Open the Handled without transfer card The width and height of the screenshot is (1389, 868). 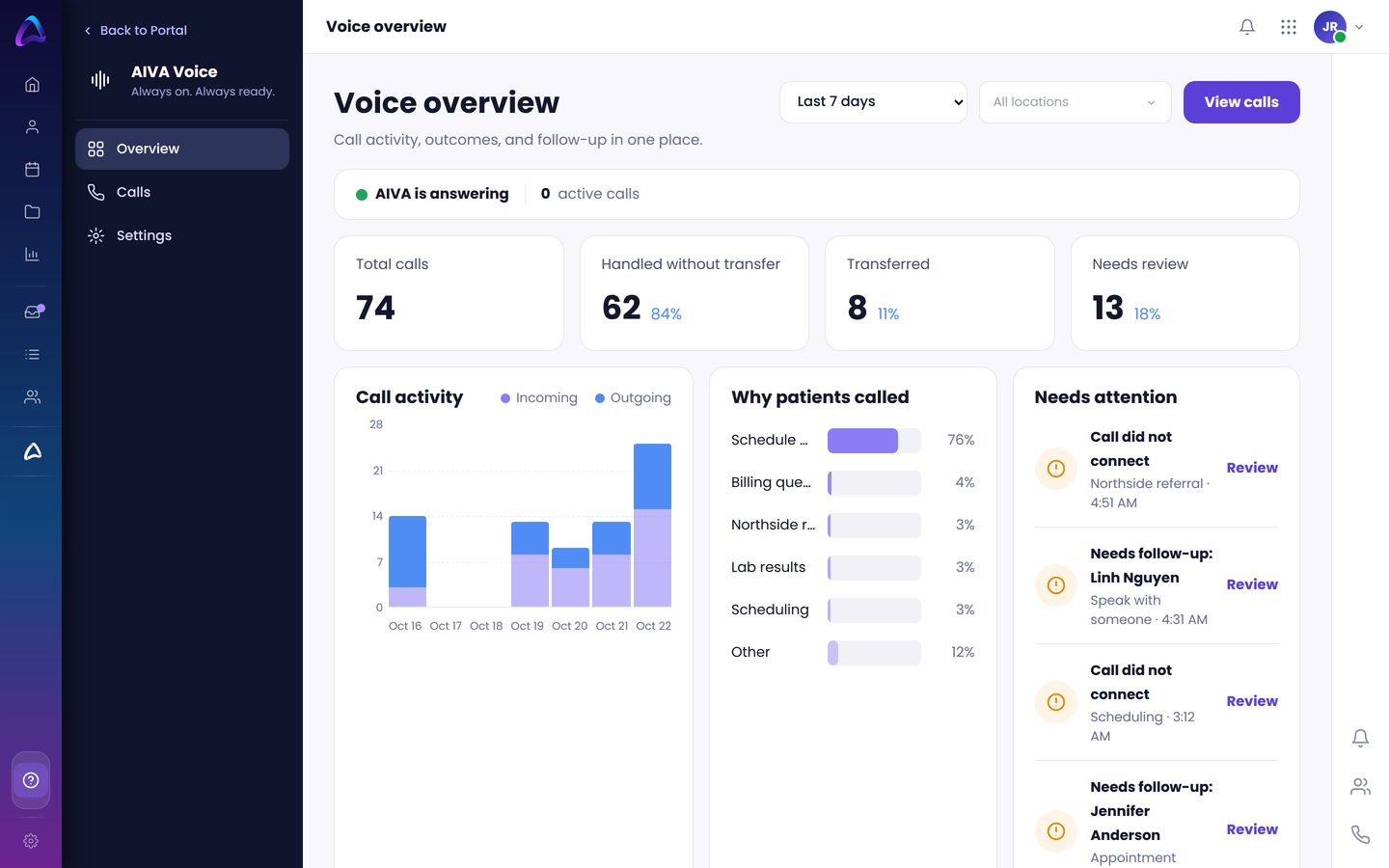point(694,293)
